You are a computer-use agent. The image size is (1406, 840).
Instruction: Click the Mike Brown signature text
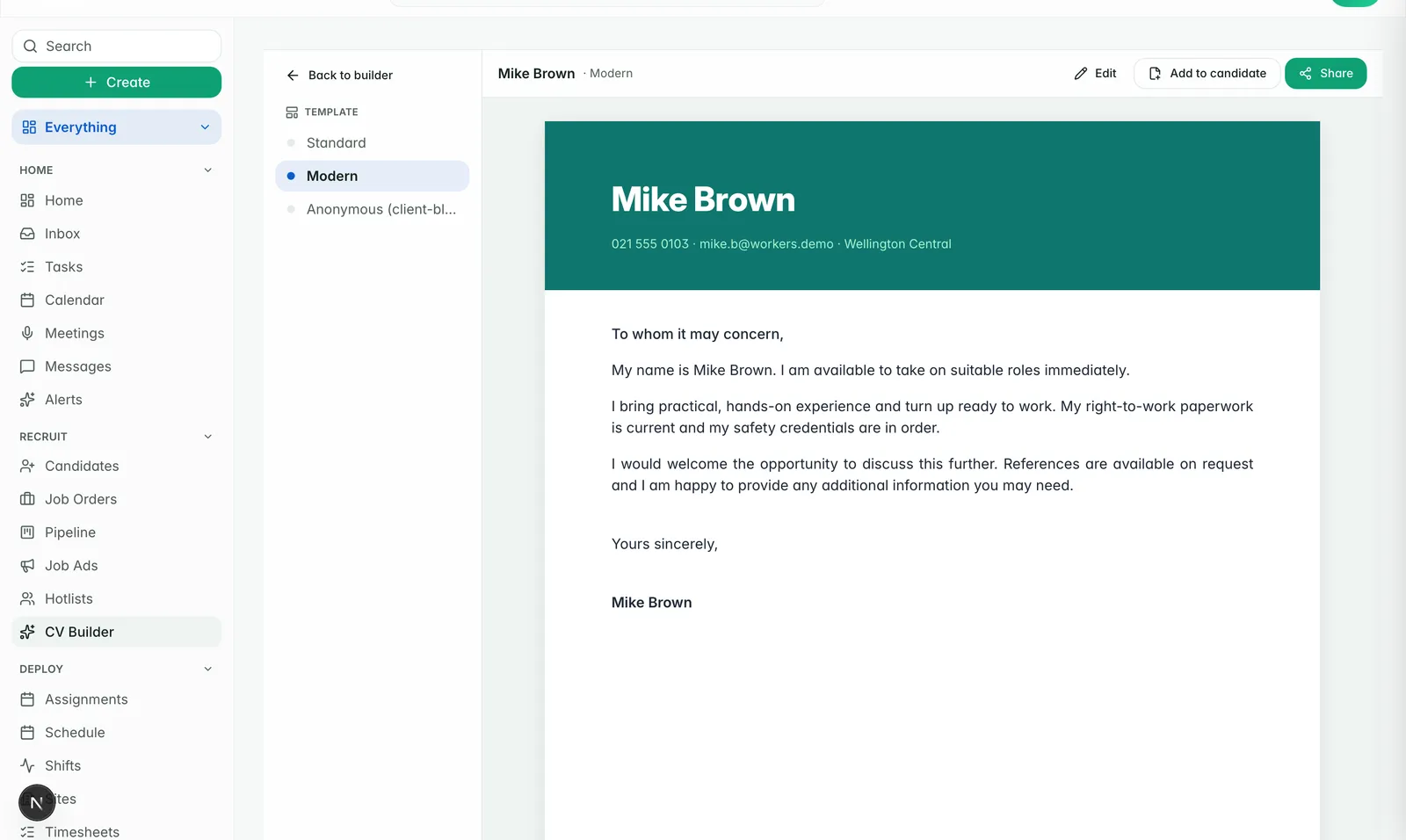pyautogui.click(x=652, y=603)
